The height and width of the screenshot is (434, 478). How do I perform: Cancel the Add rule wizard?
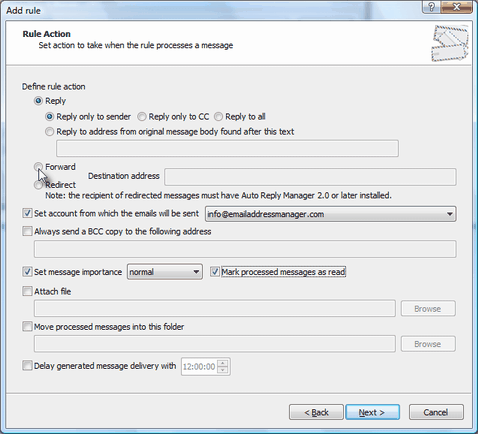click(436, 412)
